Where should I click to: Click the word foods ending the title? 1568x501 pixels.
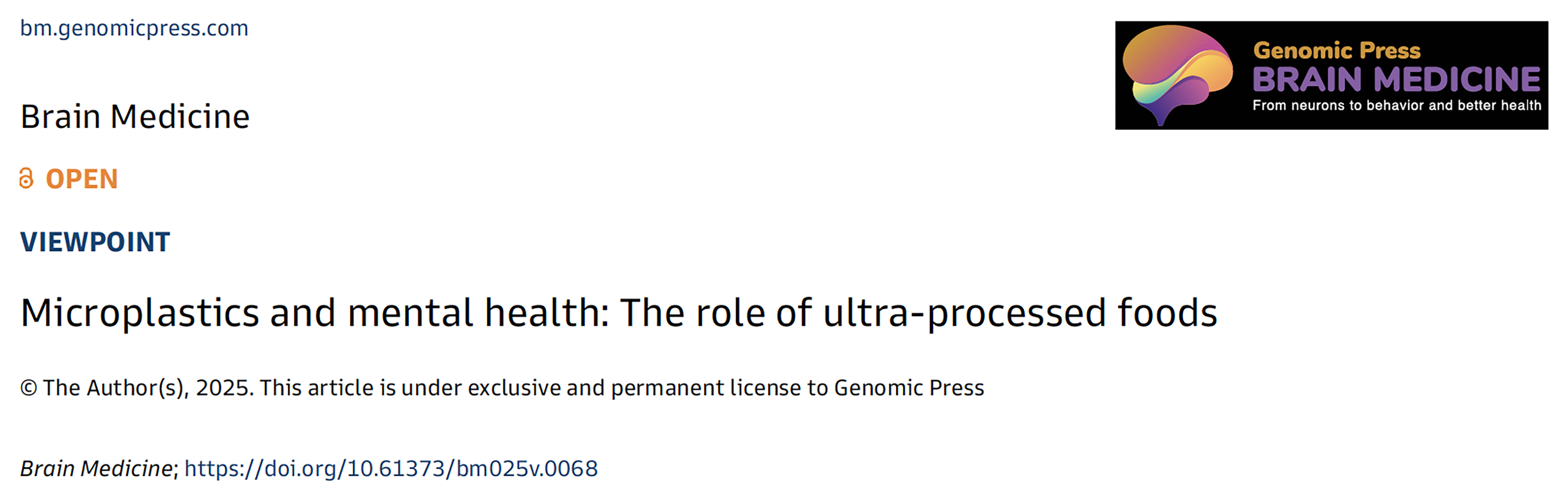(x=1168, y=312)
